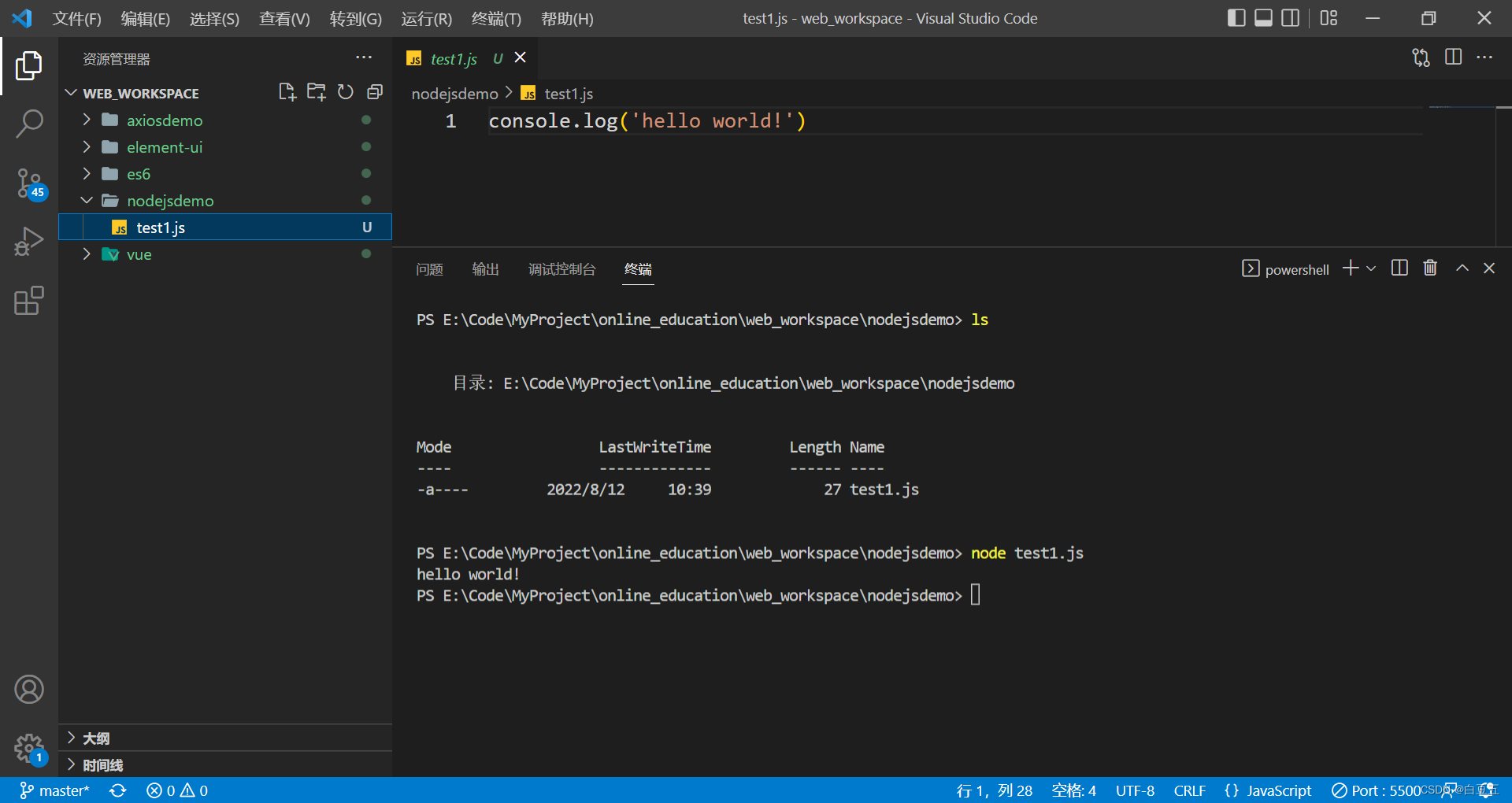The width and height of the screenshot is (1512, 803).
Task: Expand the 大纲 outline section
Action: 71,738
